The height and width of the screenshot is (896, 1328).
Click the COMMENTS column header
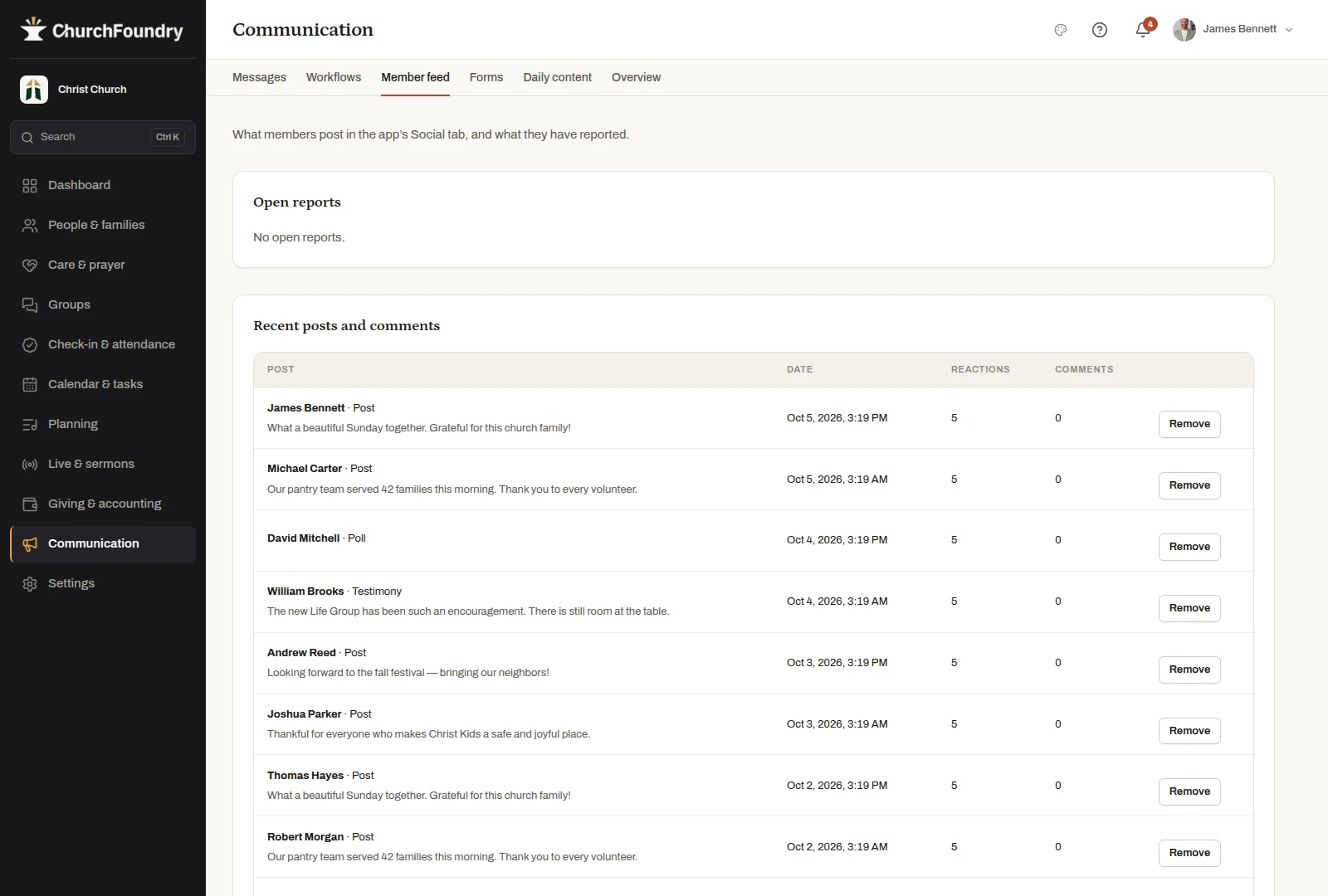point(1084,370)
